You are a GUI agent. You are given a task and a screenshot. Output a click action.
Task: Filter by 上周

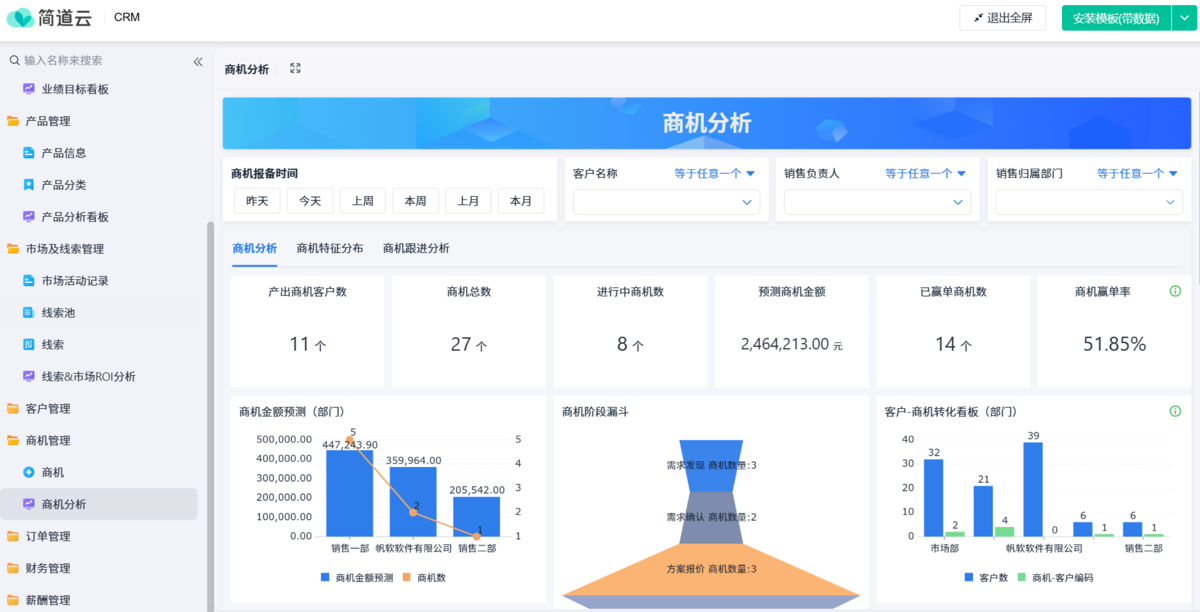[x=363, y=201]
